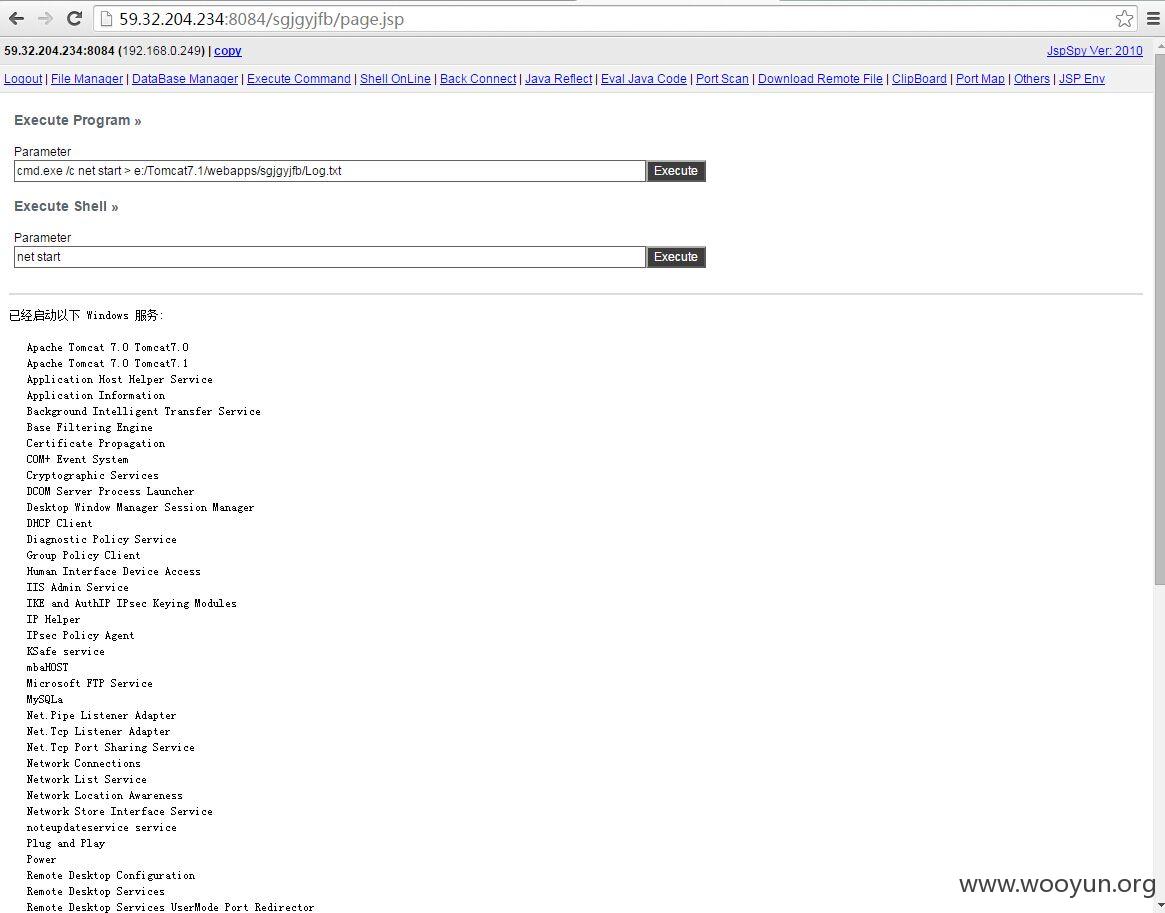Open File Manager
The image size is (1165, 913).
[87, 79]
